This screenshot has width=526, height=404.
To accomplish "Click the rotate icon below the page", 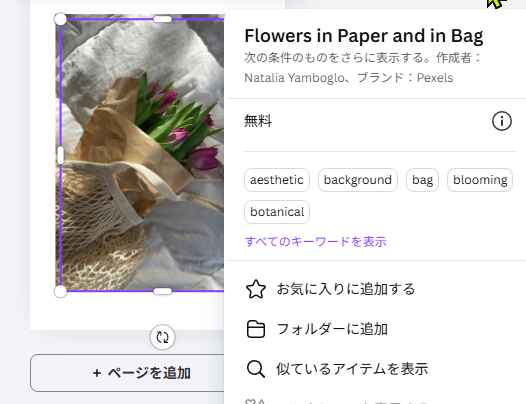I will 162,337.
